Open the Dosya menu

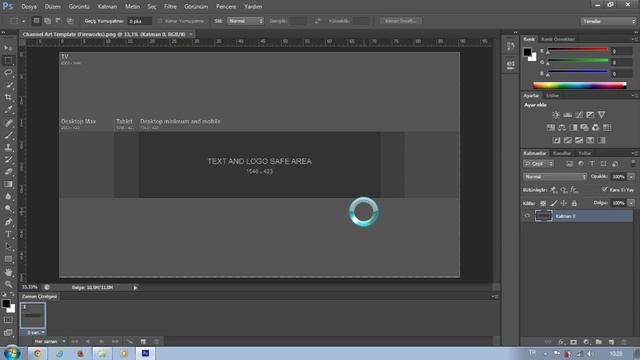(x=29, y=7)
